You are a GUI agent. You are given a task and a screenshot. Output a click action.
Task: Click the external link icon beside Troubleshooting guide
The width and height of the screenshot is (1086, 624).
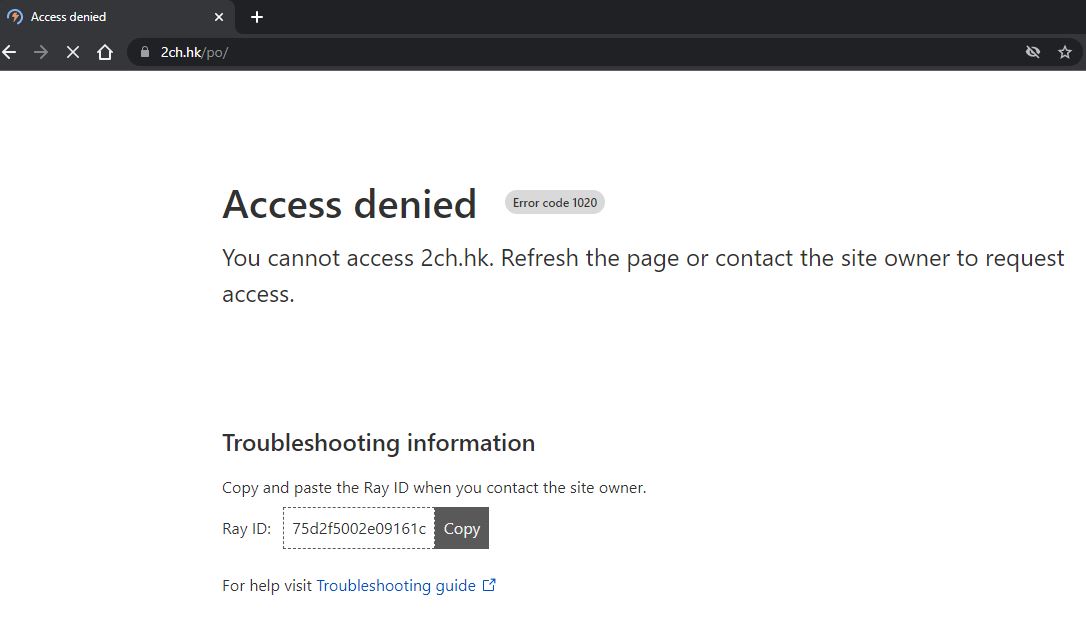489,585
